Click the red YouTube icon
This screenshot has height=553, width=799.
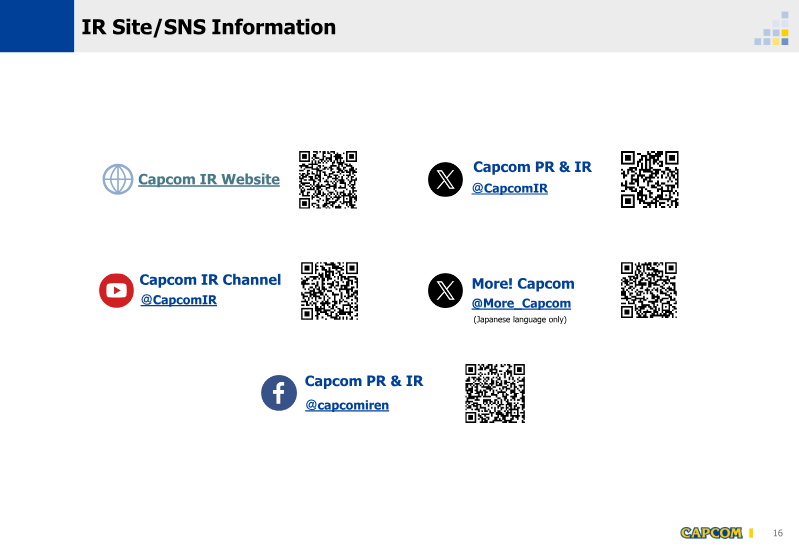point(116,290)
